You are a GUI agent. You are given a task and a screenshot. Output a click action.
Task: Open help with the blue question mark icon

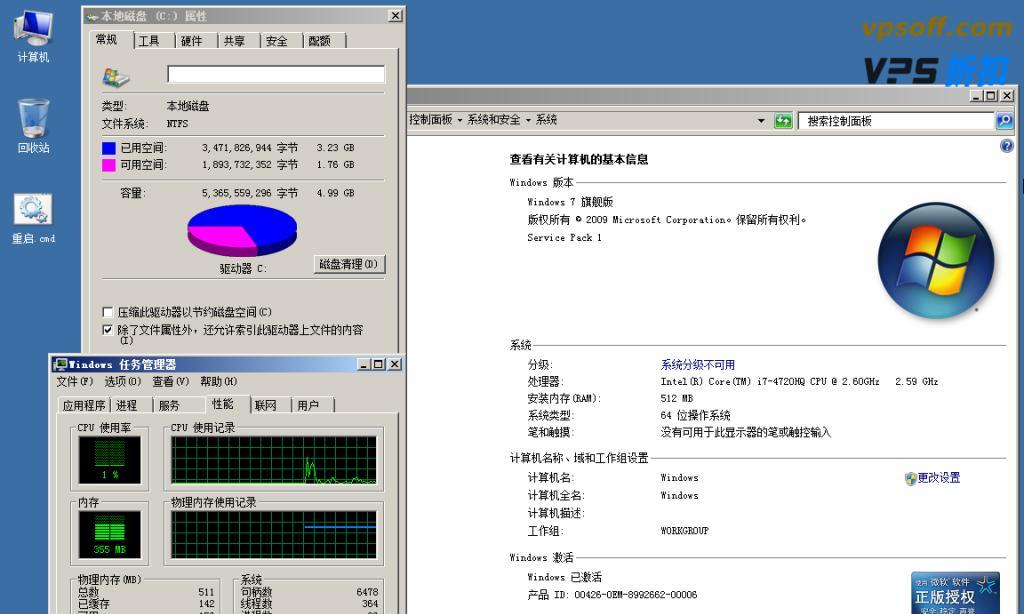[1006, 146]
